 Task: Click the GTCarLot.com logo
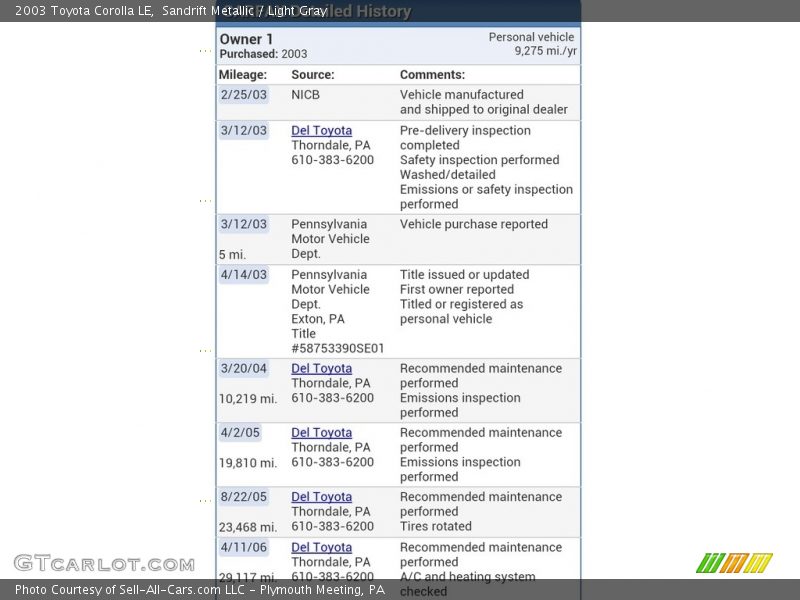tap(104, 564)
